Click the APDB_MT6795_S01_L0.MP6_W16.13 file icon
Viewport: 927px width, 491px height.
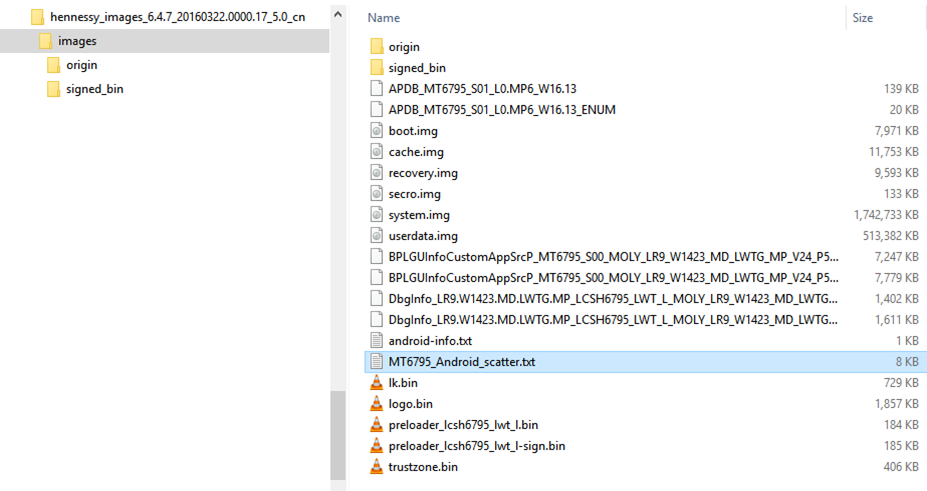point(377,89)
